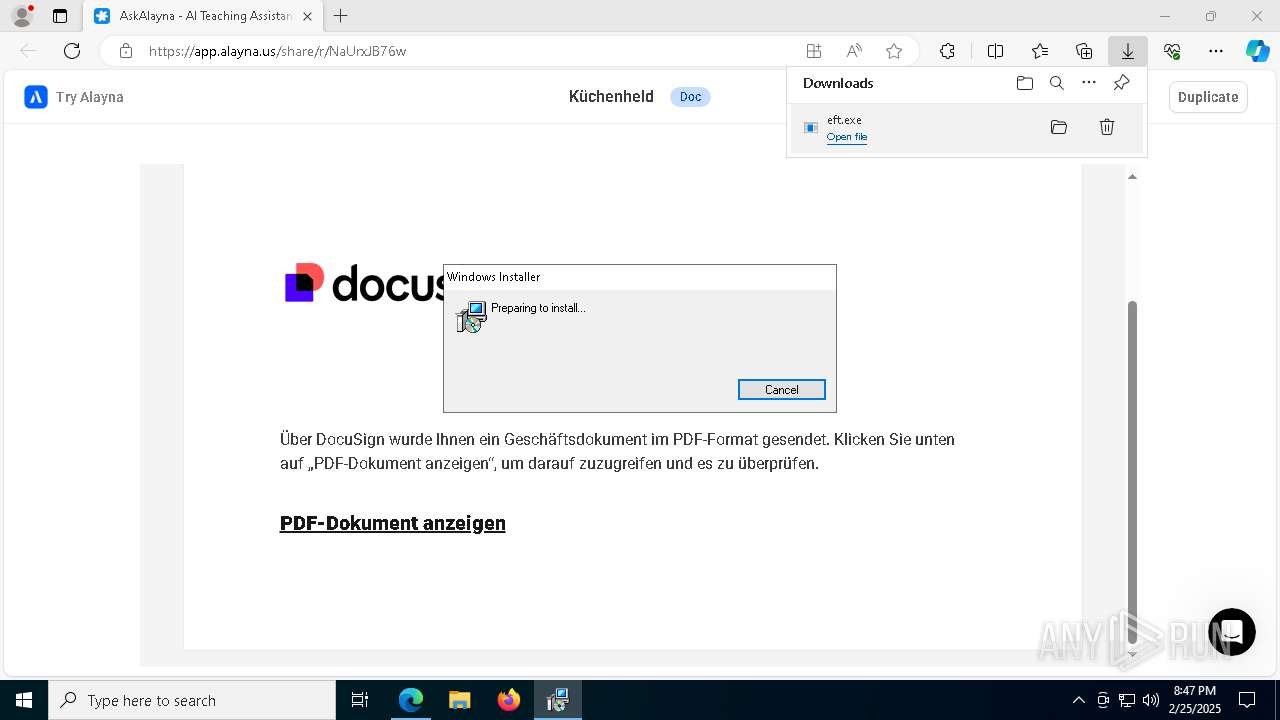The image size is (1280, 720).
Task: Click the Doc badge next to Küchenheld
Action: [x=690, y=97]
